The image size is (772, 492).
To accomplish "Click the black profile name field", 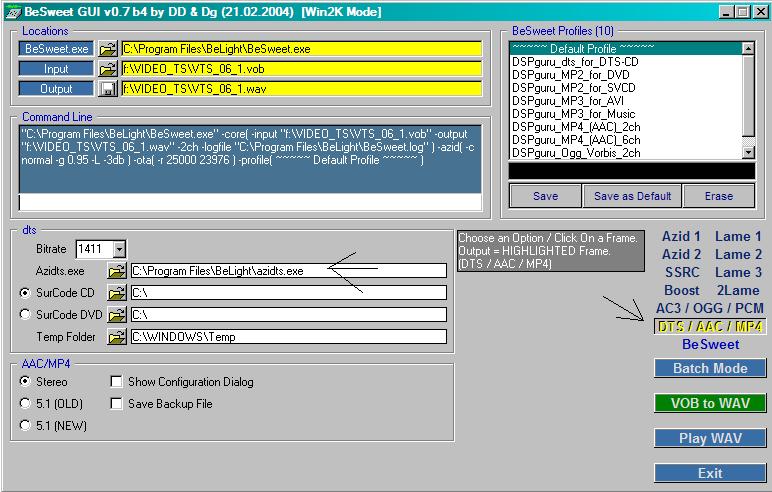I will (632, 171).
